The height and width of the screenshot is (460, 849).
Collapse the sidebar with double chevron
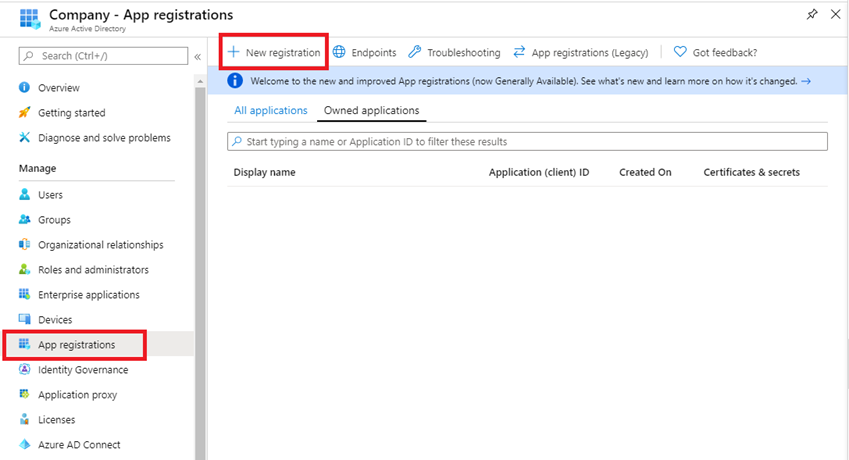[x=198, y=56]
